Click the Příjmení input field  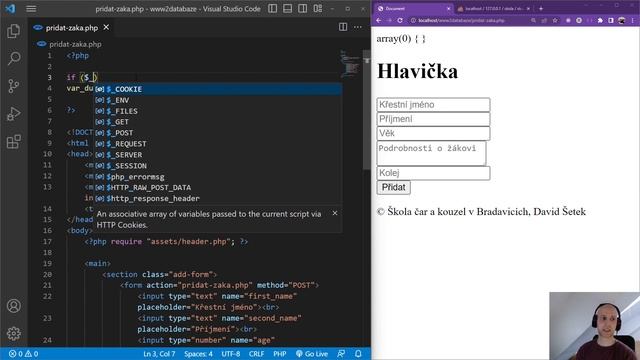pos(433,119)
